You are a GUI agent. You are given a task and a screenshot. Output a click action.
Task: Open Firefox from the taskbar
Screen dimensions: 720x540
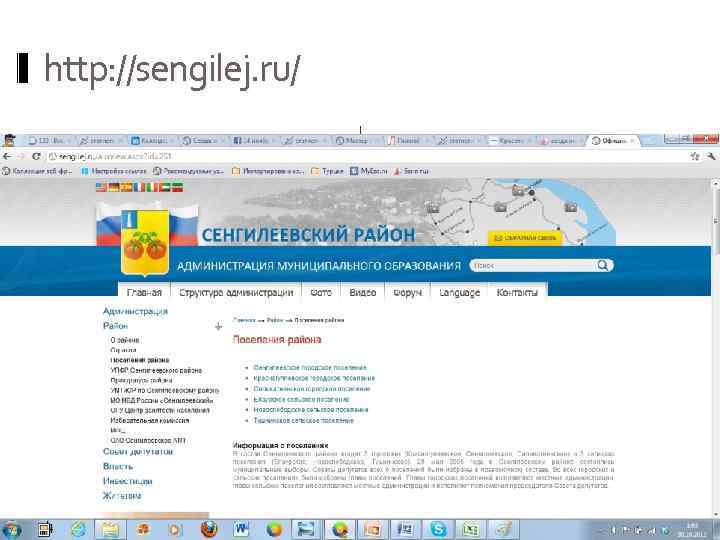[209, 530]
